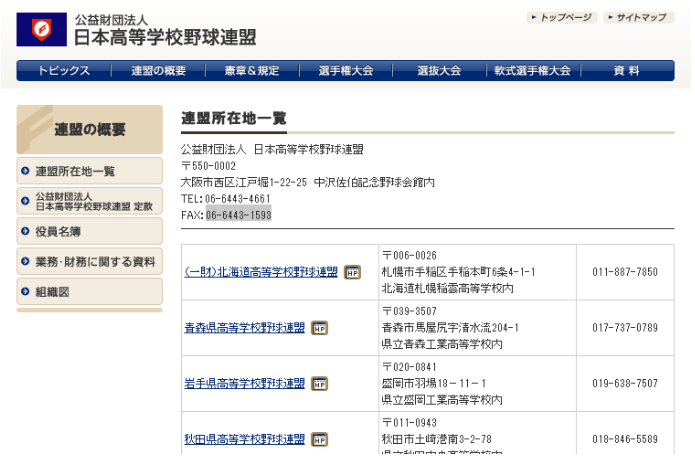Open 組織図 sidebar item
The height and width of the screenshot is (468, 695).
click(90, 292)
